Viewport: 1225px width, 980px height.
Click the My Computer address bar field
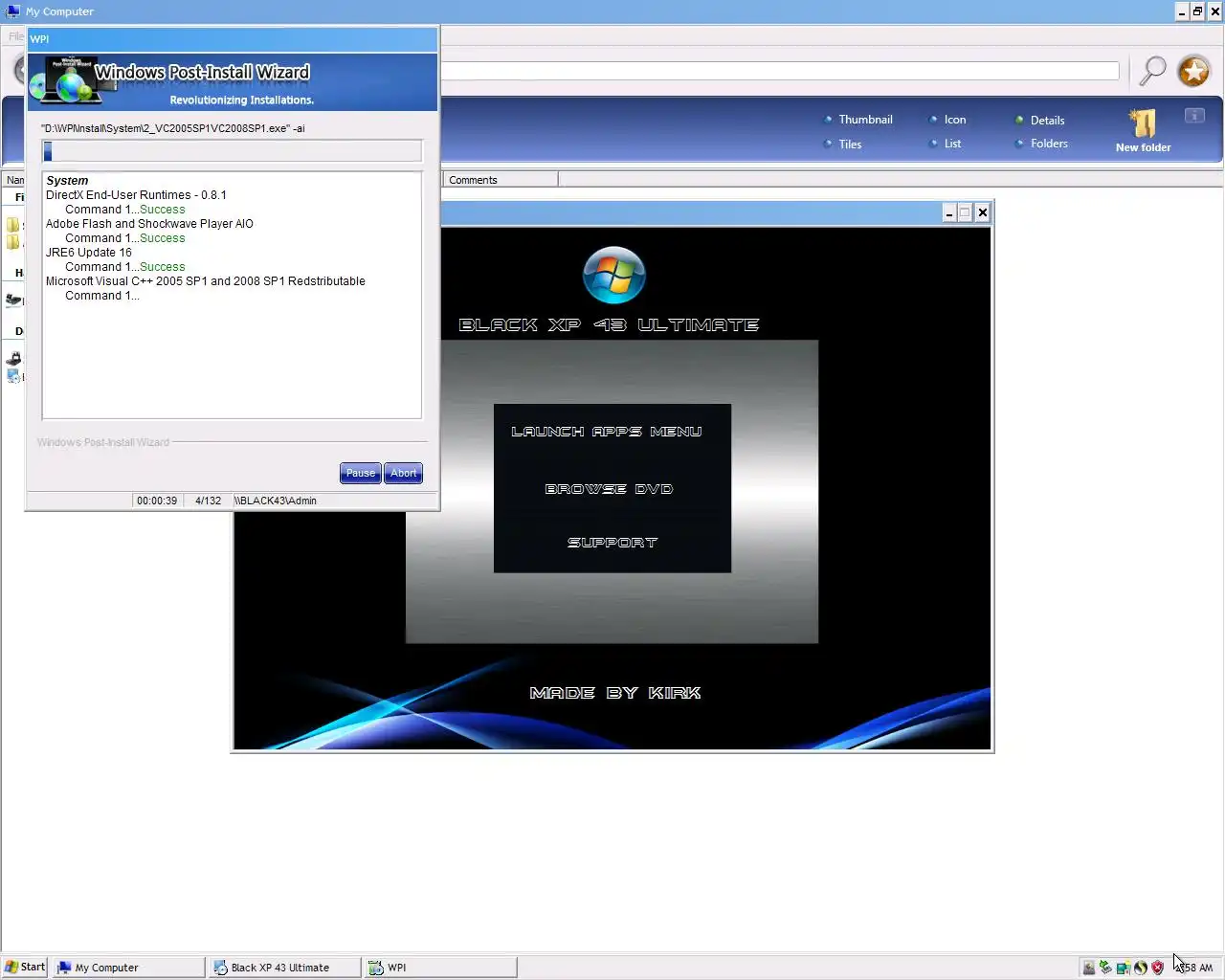[x=779, y=71]
